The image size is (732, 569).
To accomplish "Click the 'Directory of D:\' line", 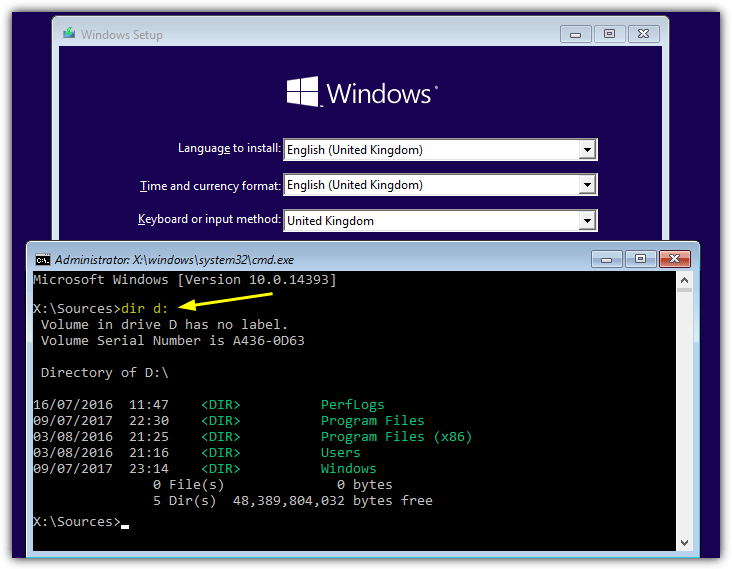I will coord(105,372).
